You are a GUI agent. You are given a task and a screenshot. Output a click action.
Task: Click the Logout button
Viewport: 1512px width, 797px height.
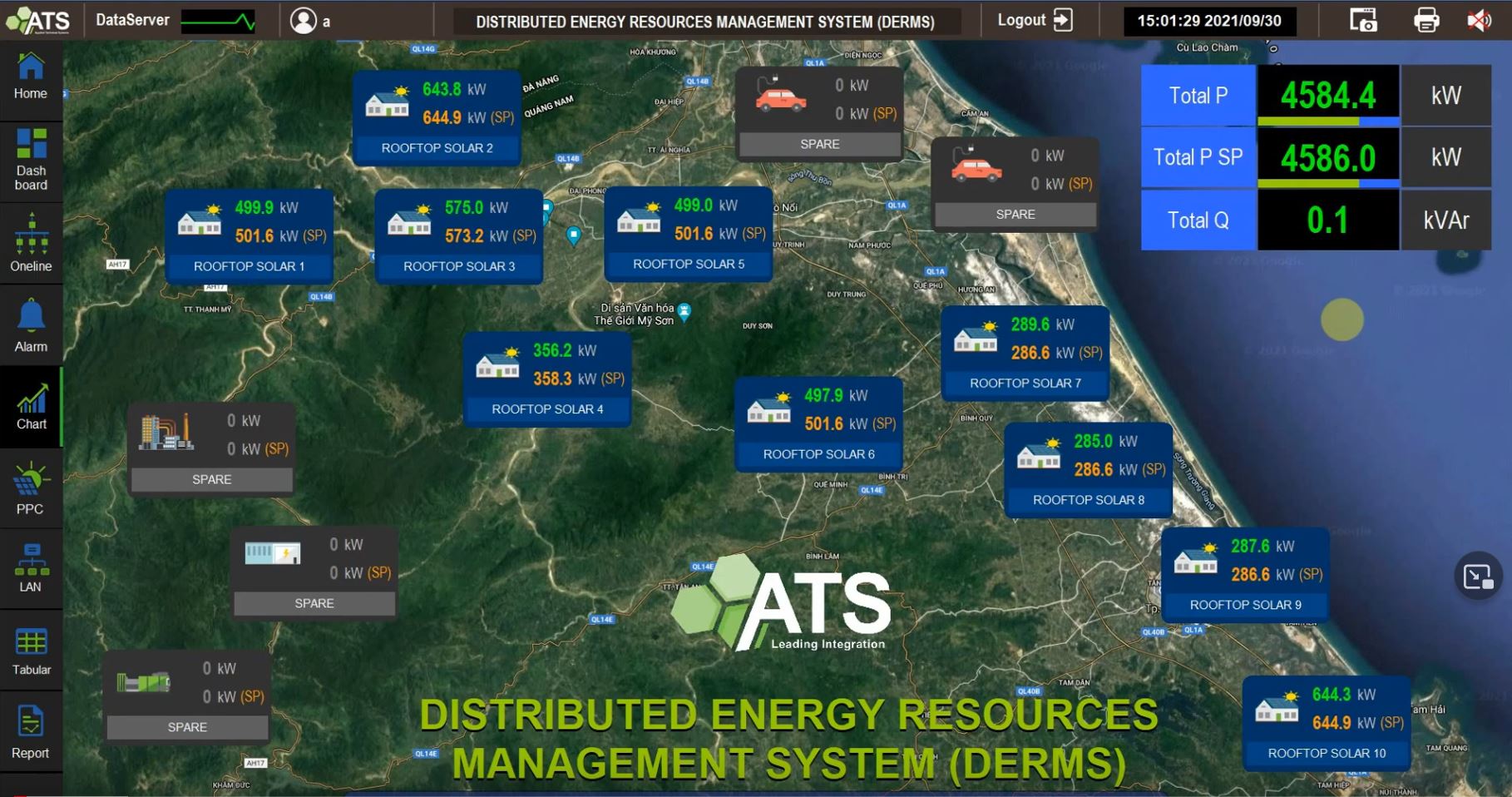click(x=1035, y=20)
